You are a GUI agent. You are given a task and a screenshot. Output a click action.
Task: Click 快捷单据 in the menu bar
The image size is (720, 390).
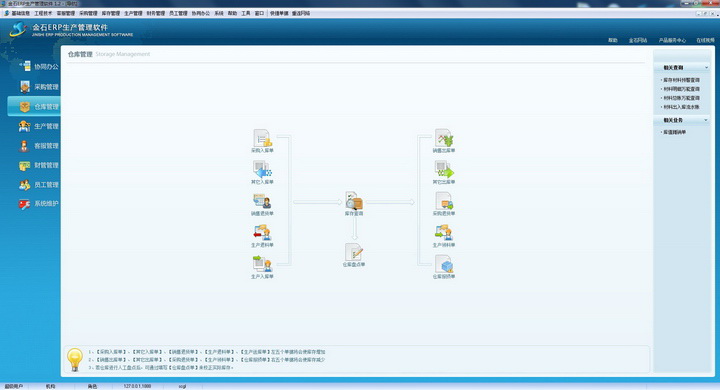click(x=279, y=13)
